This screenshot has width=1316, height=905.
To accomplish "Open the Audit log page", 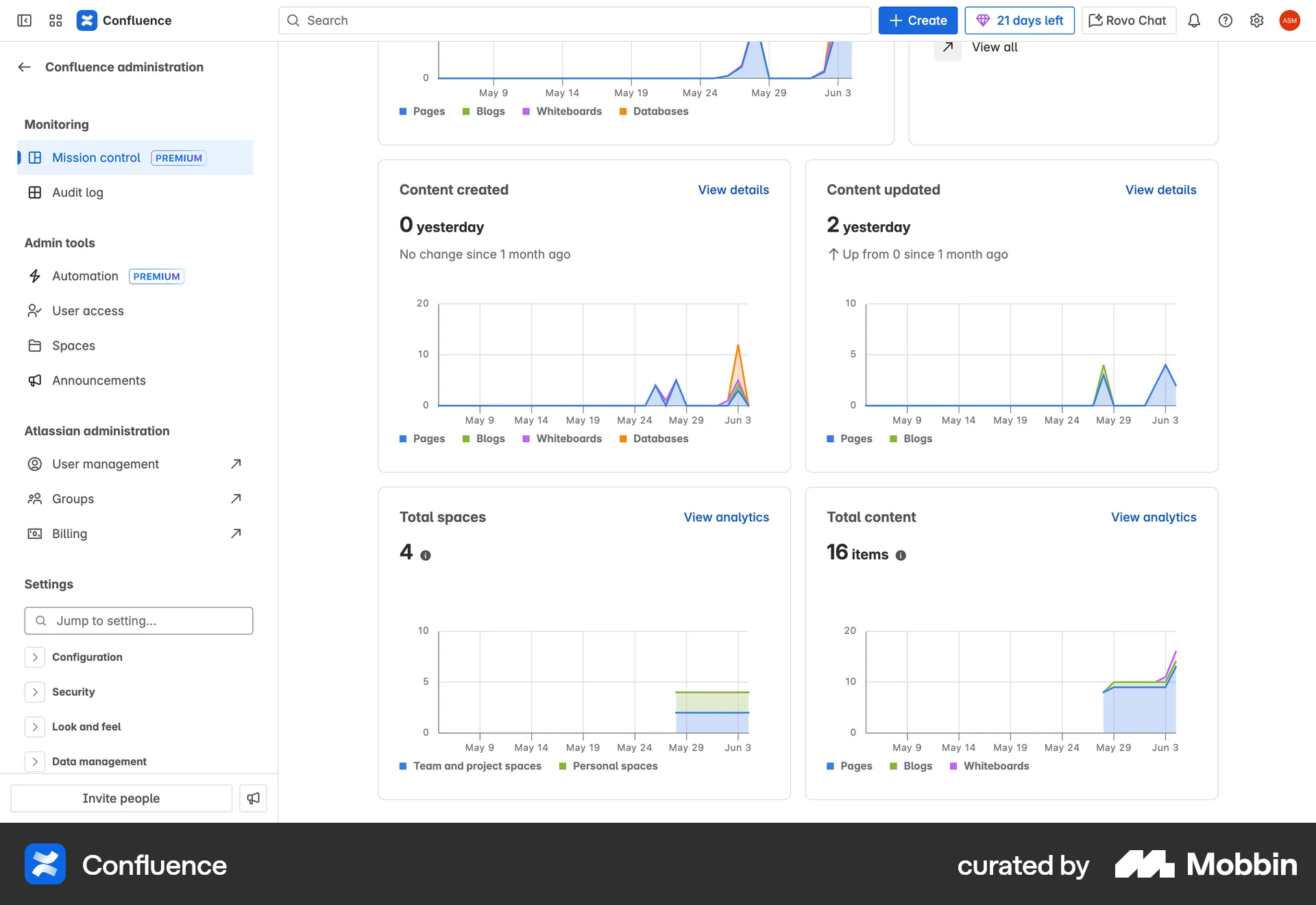I will [77, 193].
